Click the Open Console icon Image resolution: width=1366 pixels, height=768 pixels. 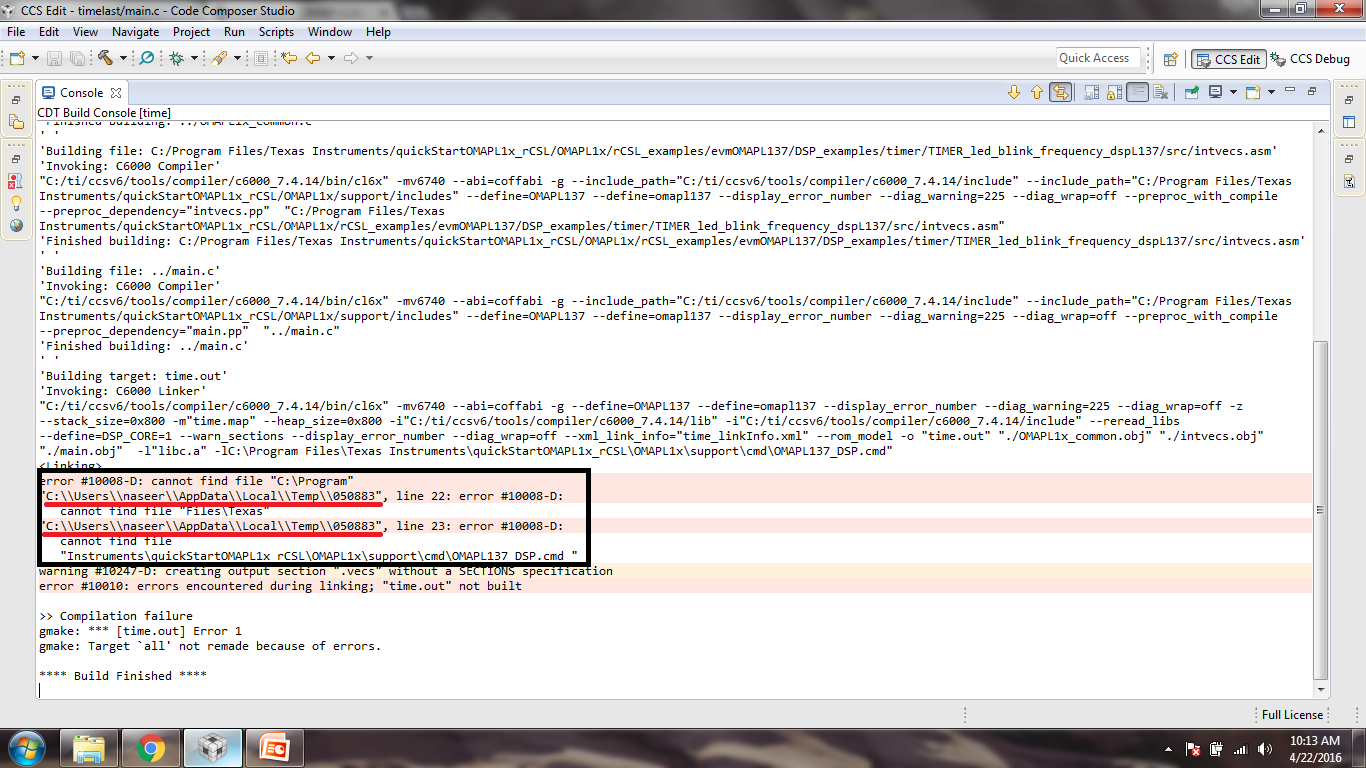point(1253,93)
